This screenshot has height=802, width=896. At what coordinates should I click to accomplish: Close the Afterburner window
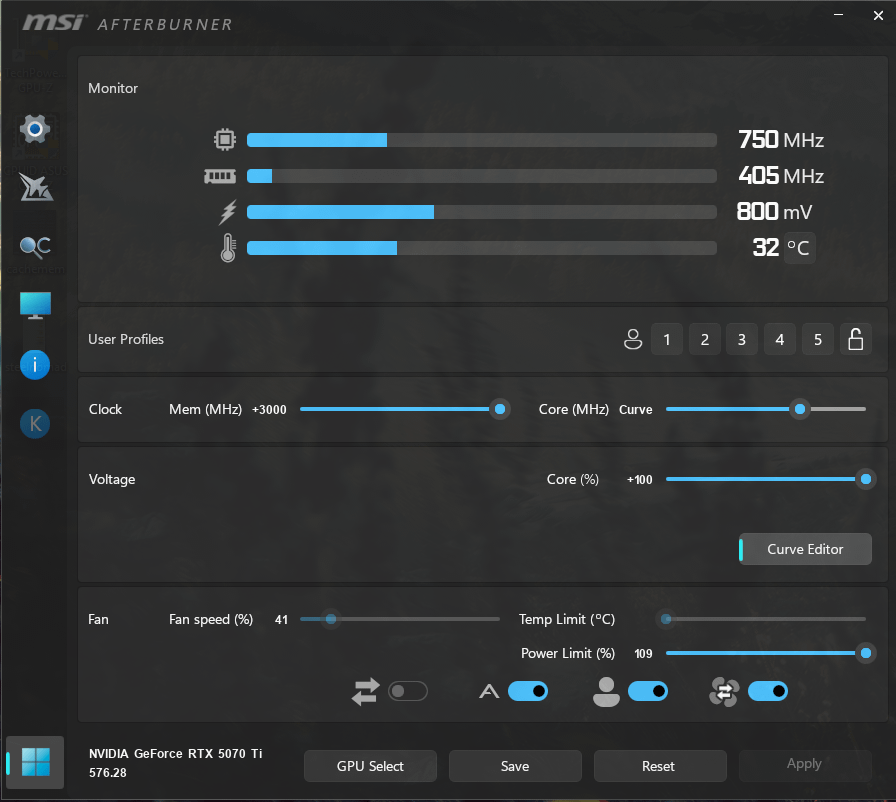pyautogui.click(x=878, y=15)
